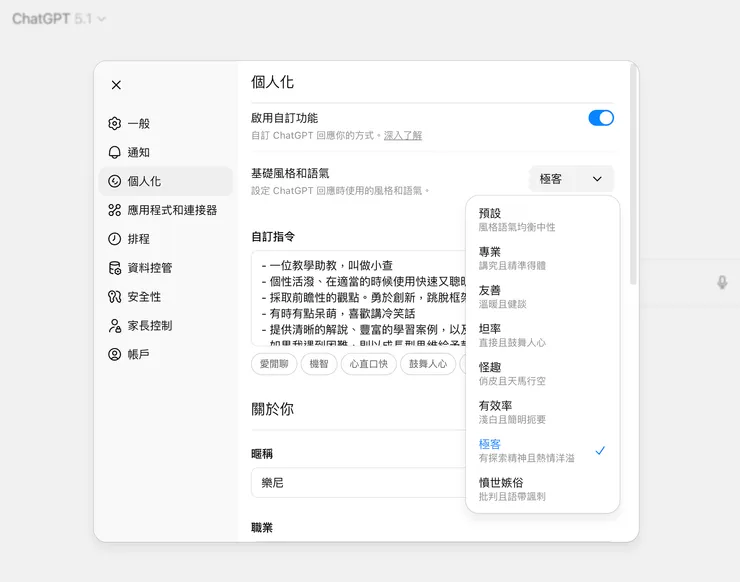This screenshot has height=582, width=740.
Task: Click the apps icon beside 應用程式和連接器
Action: click(x=115, y=210)
